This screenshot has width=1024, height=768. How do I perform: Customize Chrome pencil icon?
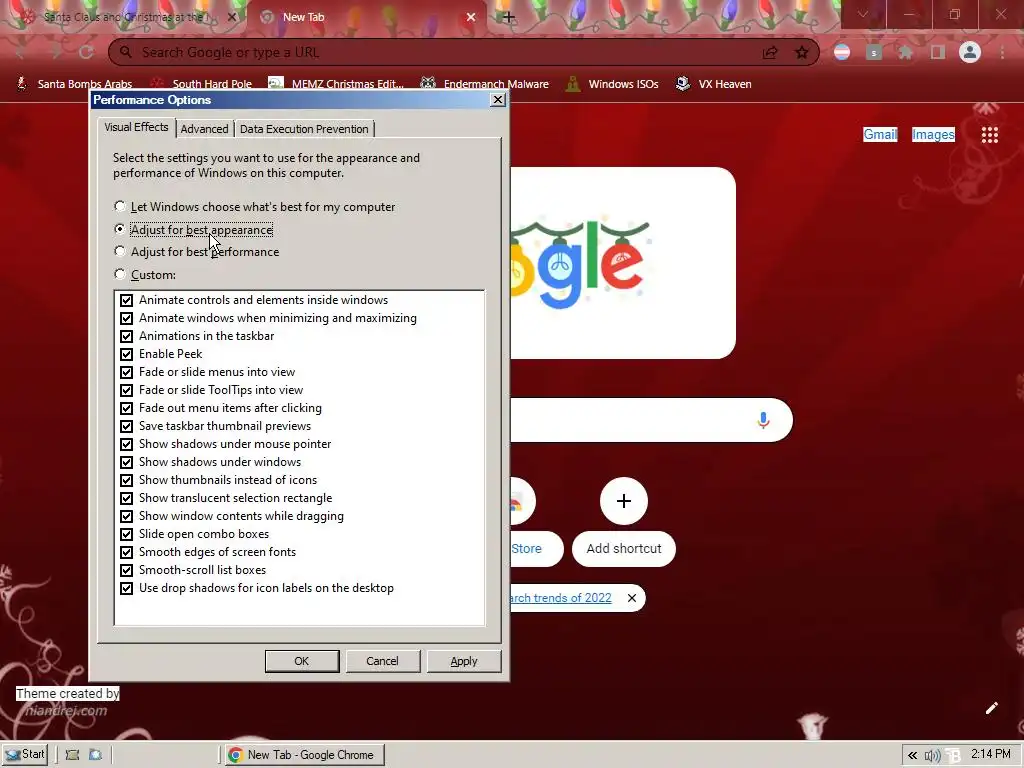coord(991,708)
